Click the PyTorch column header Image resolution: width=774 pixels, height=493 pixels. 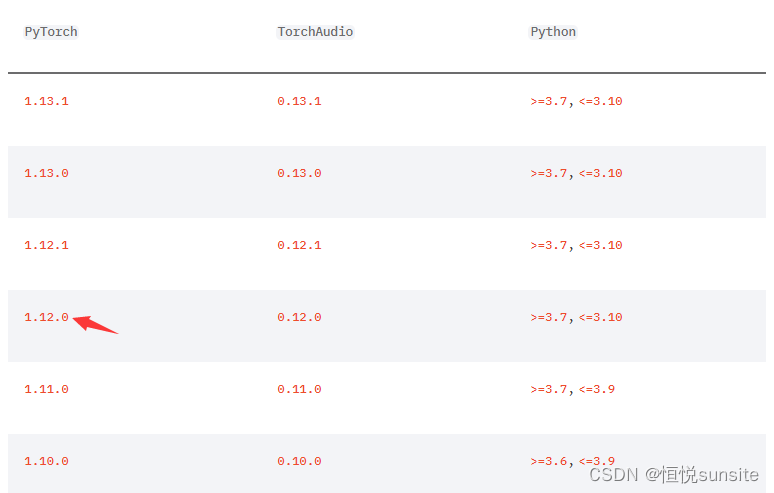51,32
